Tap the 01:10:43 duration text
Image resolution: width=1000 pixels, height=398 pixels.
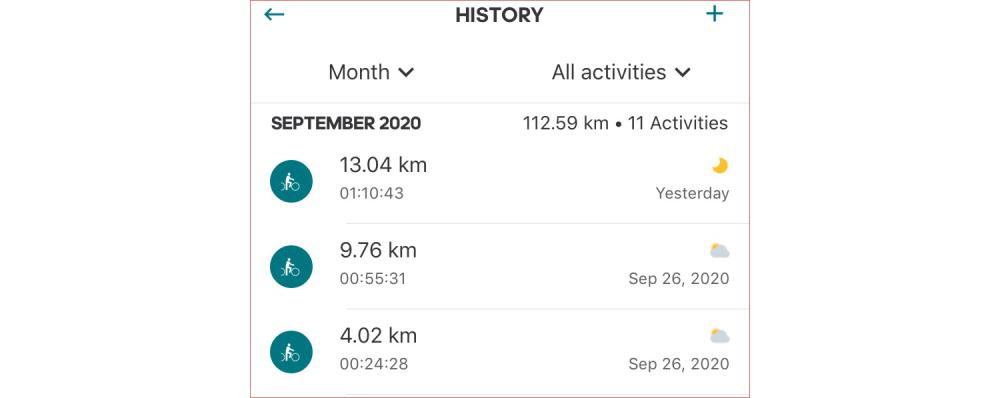click(x=371, y=193)
